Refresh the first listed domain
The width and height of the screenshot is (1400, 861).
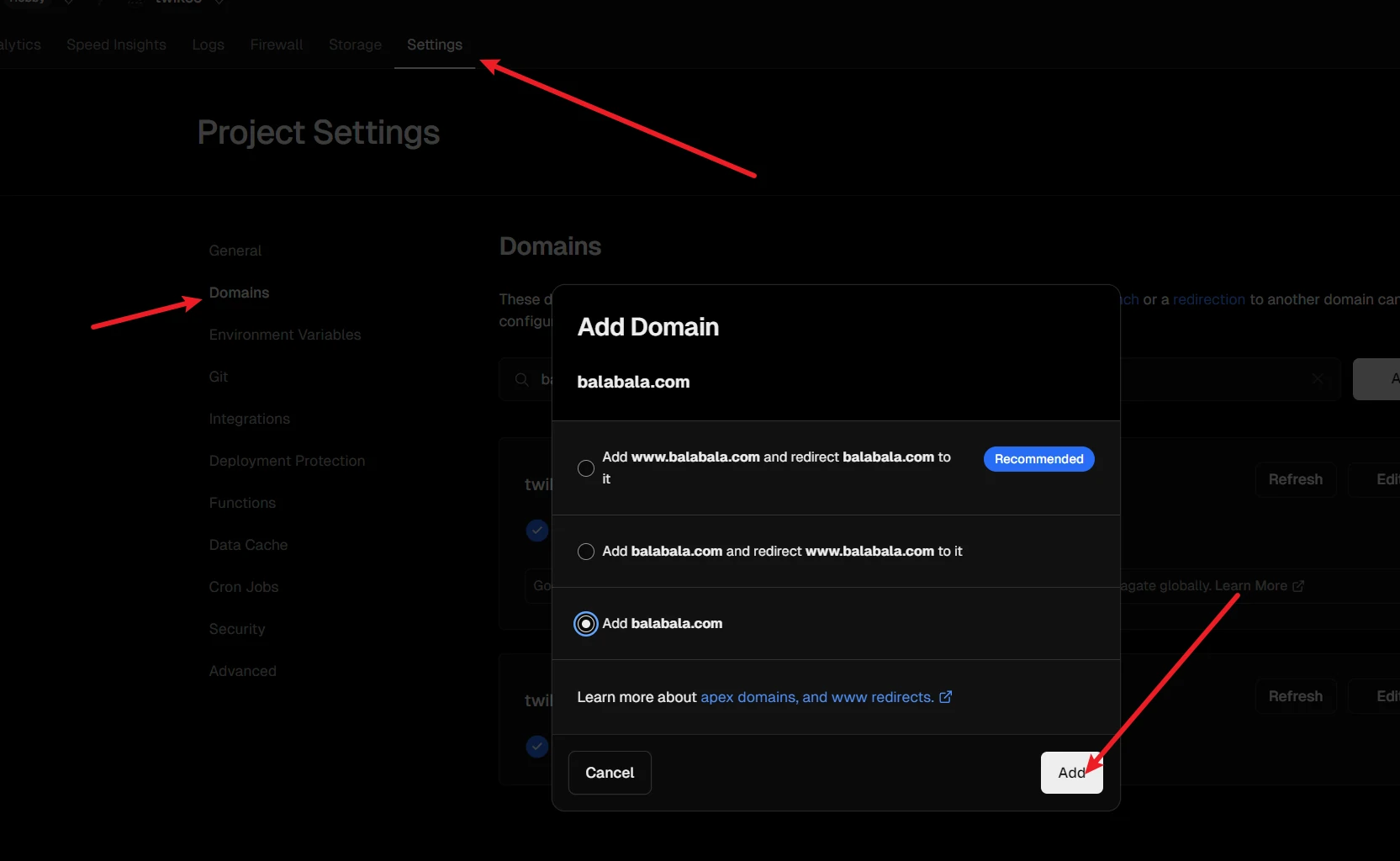[1295, 479]
